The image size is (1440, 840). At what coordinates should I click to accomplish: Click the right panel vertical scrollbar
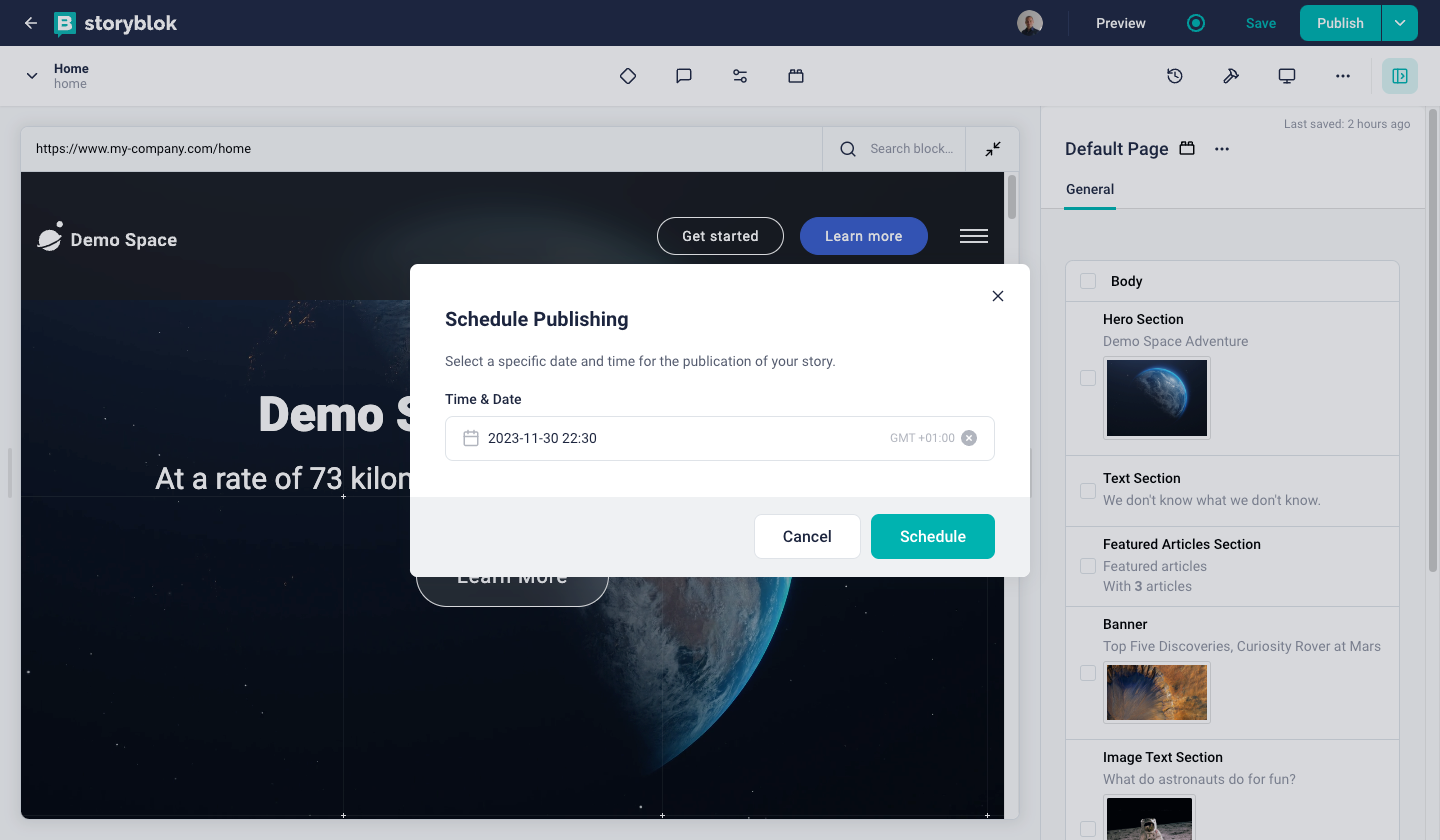point(1433,340)
